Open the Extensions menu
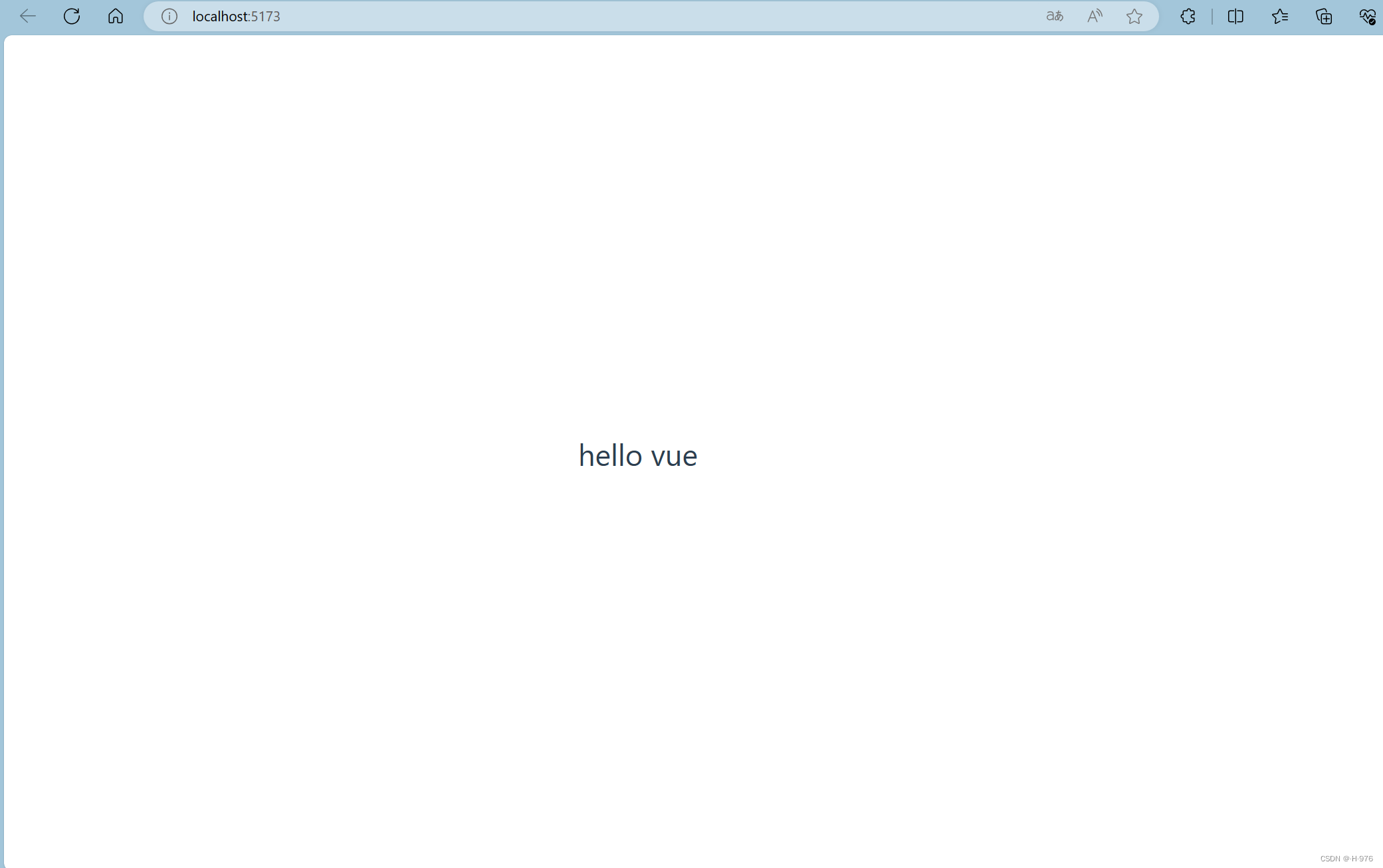The width and height of the screenshot is (1383, 868). [1188, 16]
